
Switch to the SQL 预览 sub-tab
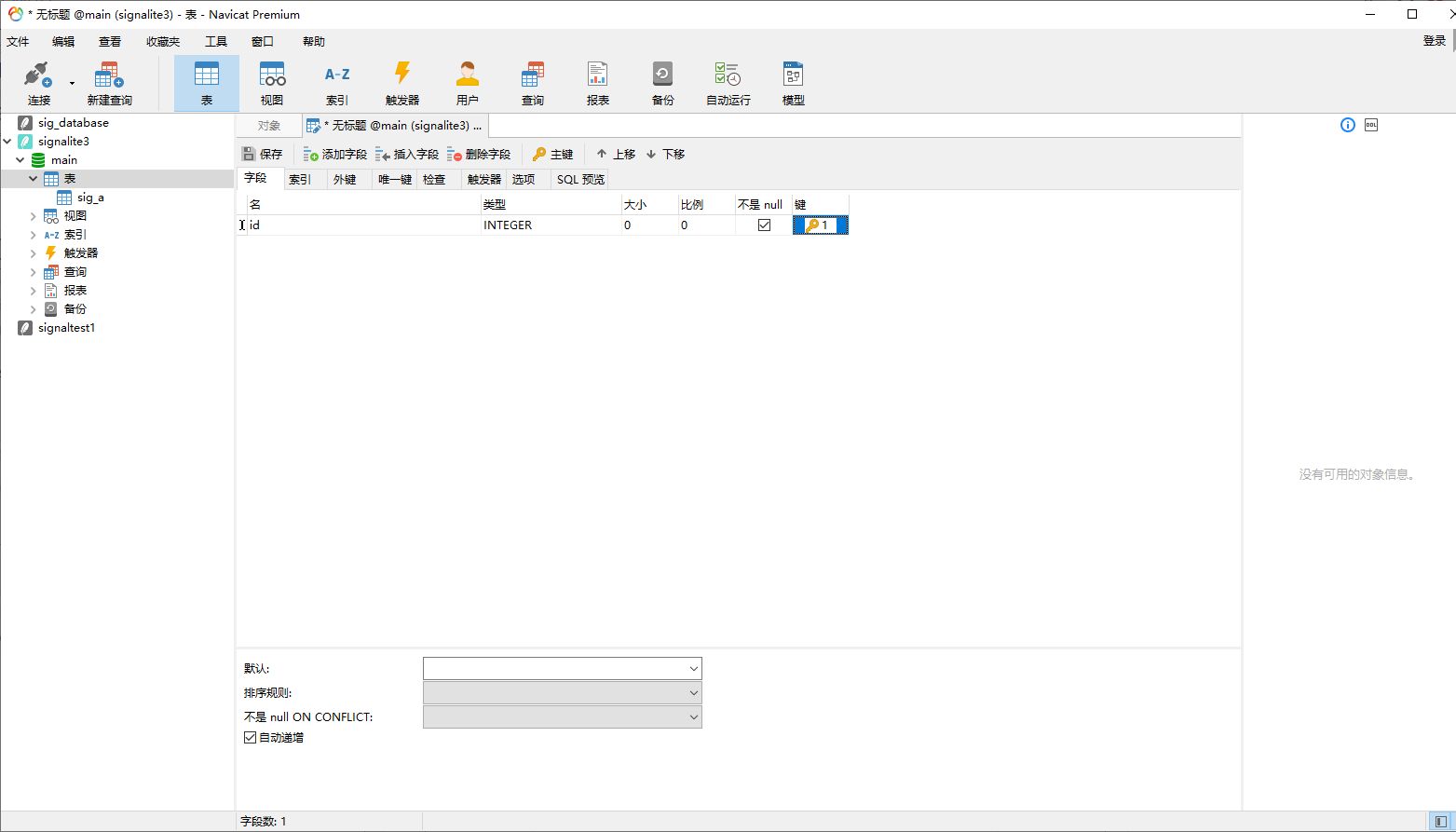click(x=580, y=179)
